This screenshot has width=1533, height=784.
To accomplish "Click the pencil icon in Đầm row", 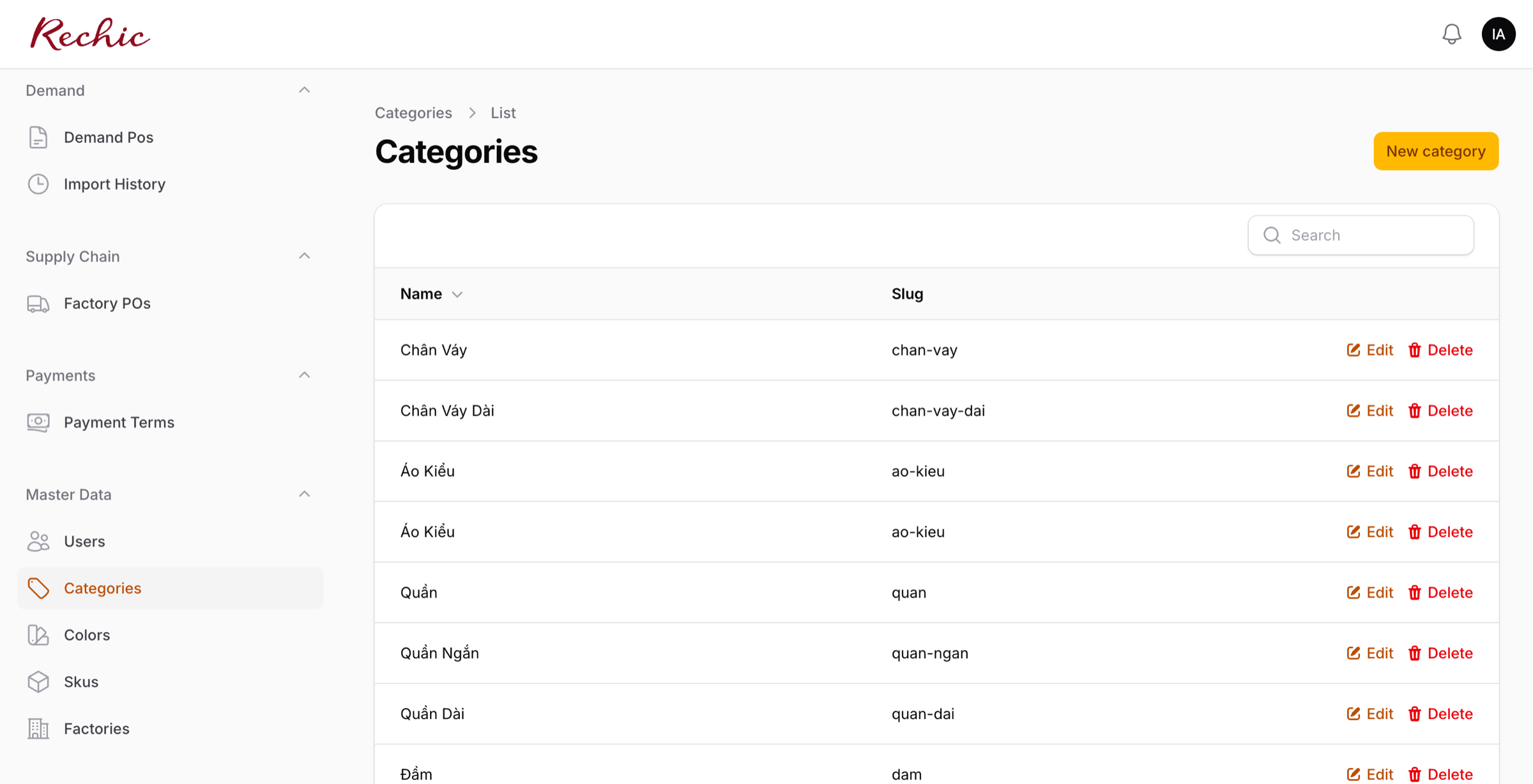I will 1354,774.
